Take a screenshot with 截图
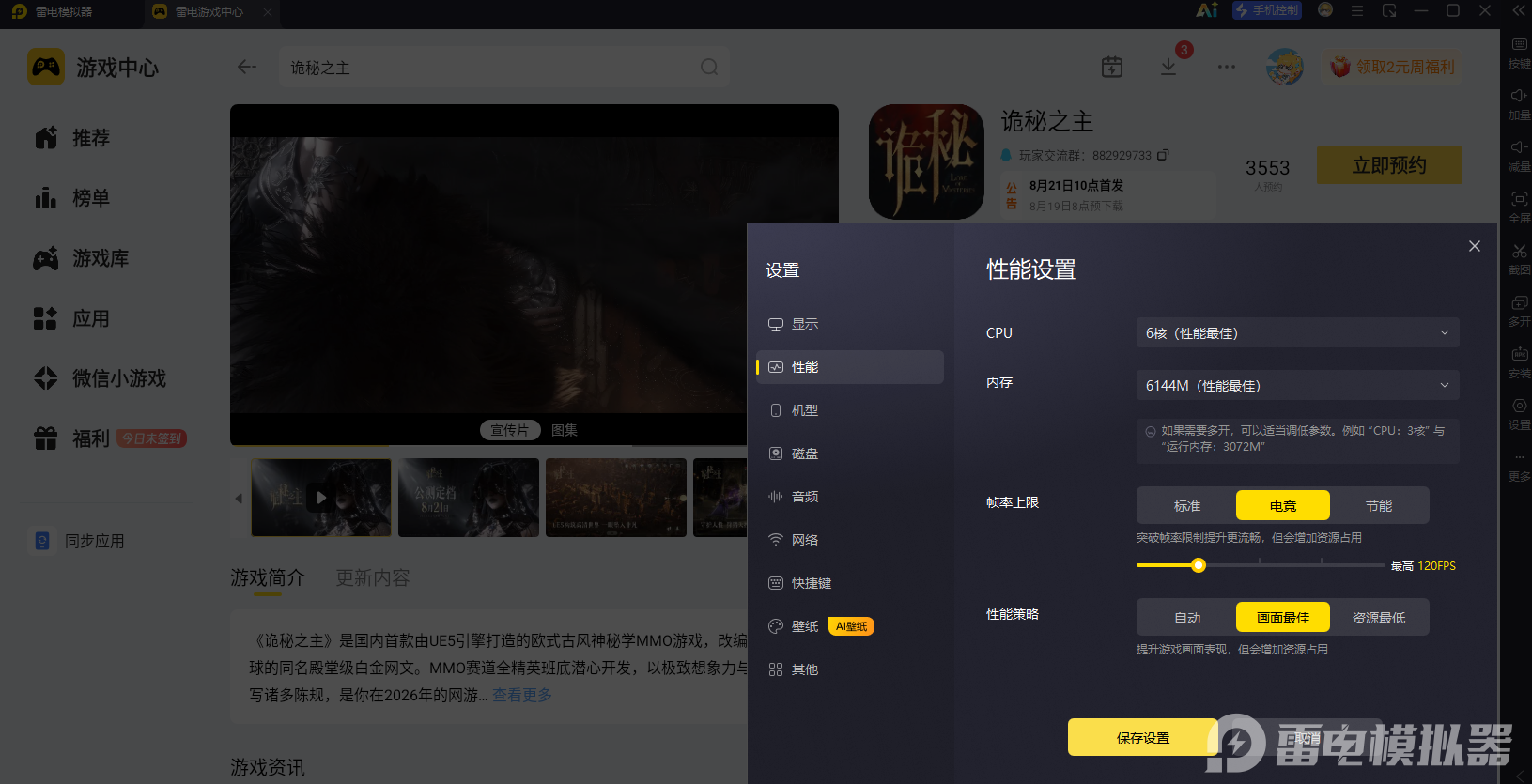This screenshot has height=784, width=1532. (1519, 259)
